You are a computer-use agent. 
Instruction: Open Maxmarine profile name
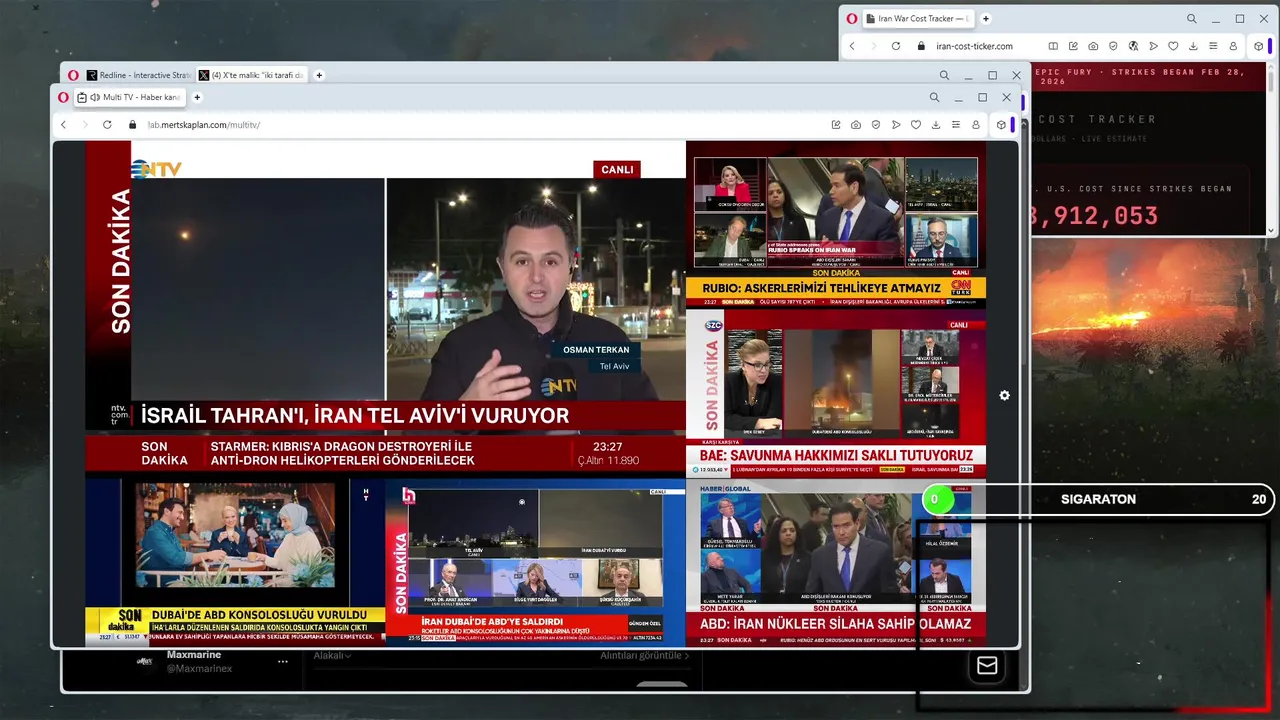tap(194, 655)
